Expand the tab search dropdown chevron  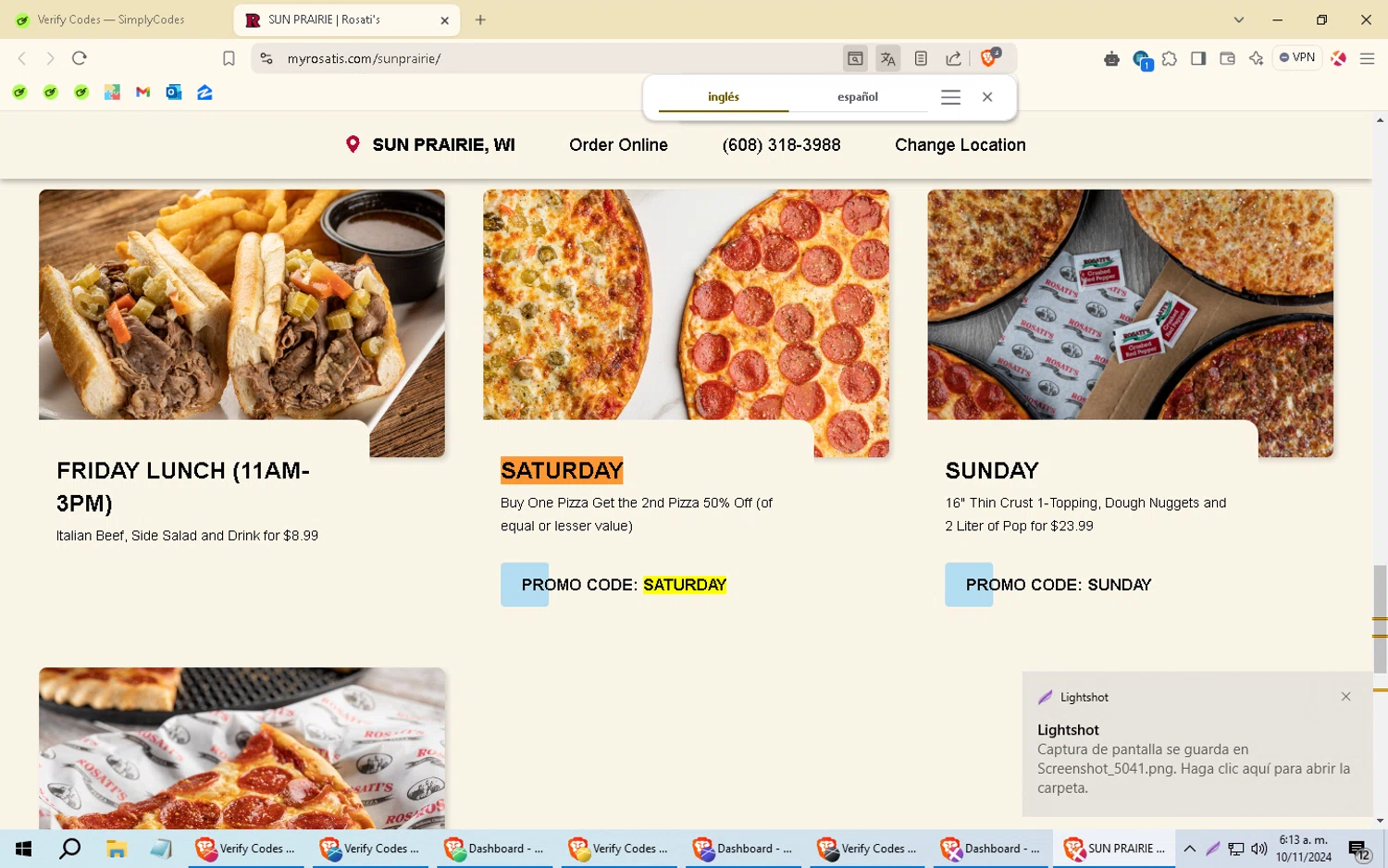tap(1239, 19)
